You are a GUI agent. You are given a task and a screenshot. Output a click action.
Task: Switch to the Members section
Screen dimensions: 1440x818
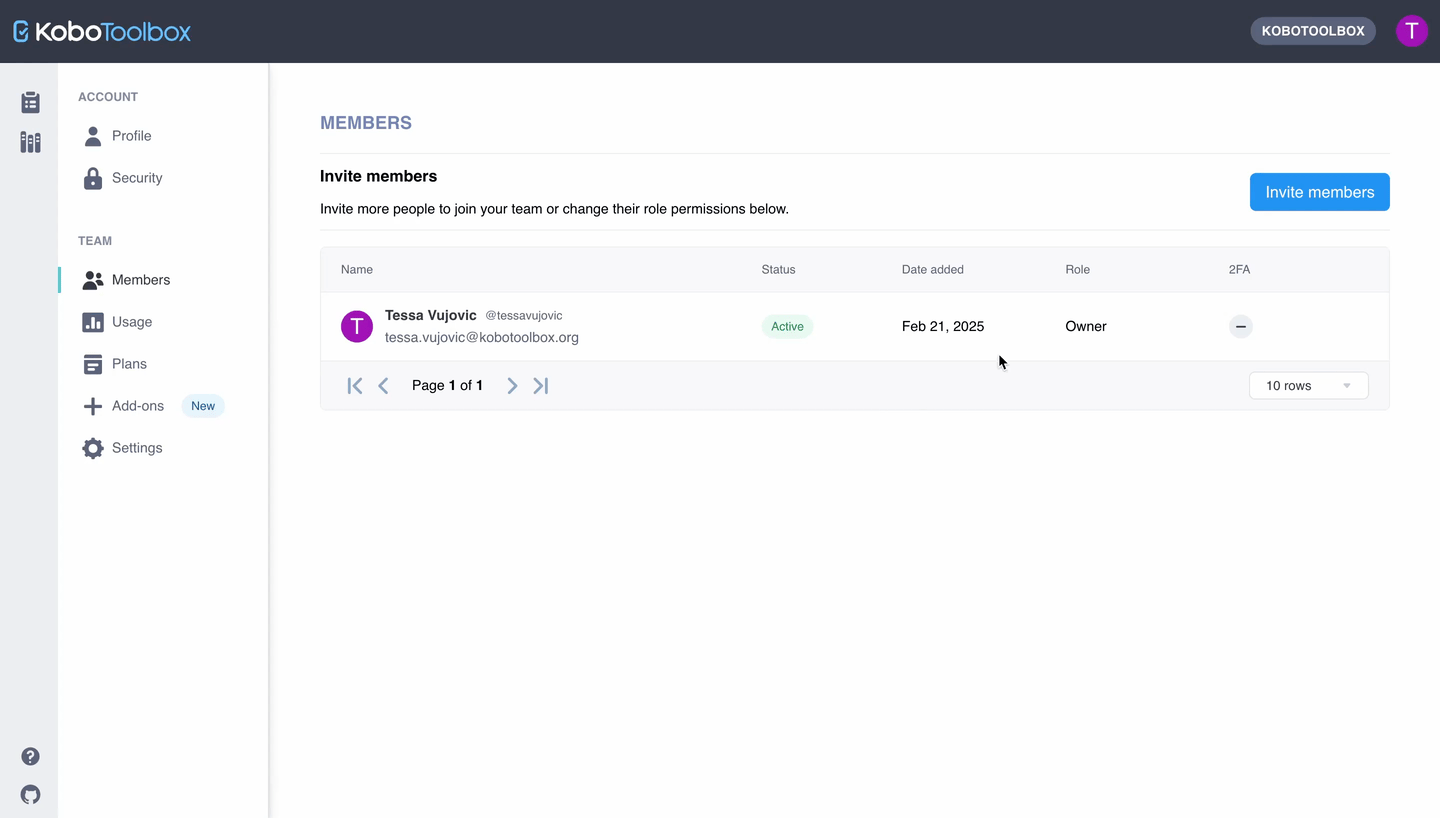(140, 280)
